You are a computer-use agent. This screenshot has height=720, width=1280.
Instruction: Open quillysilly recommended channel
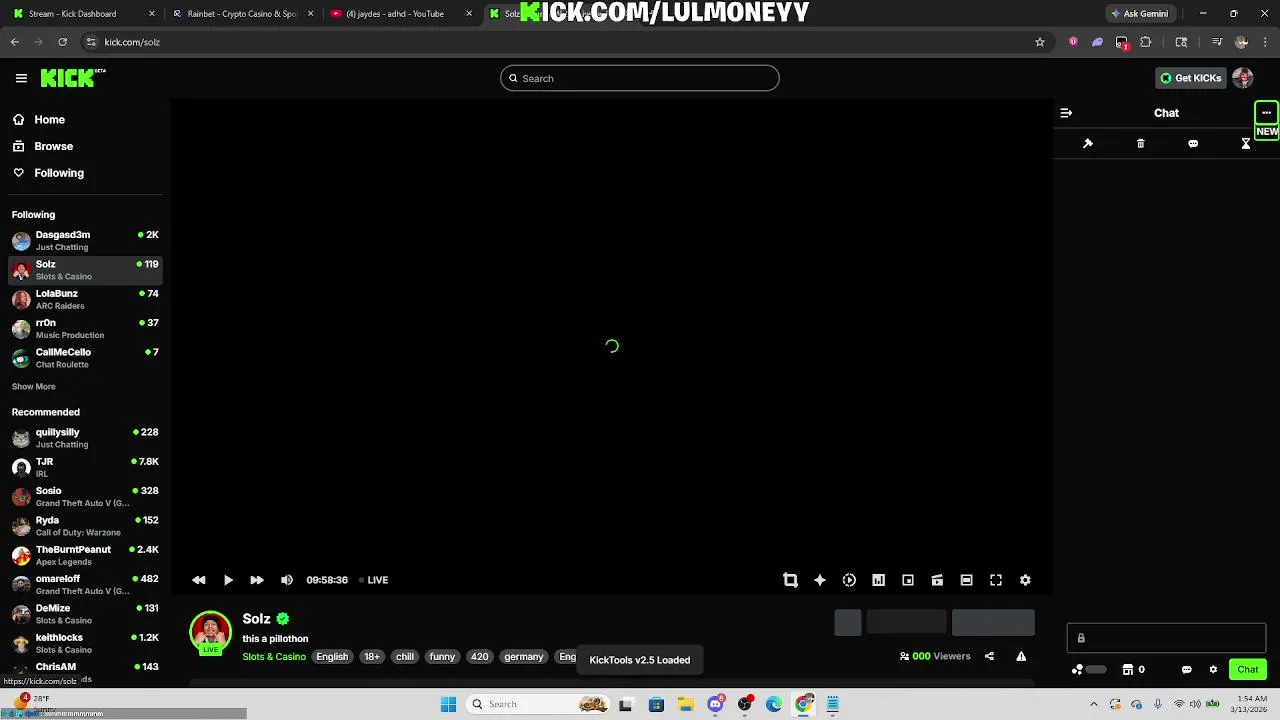click(86, 438)
